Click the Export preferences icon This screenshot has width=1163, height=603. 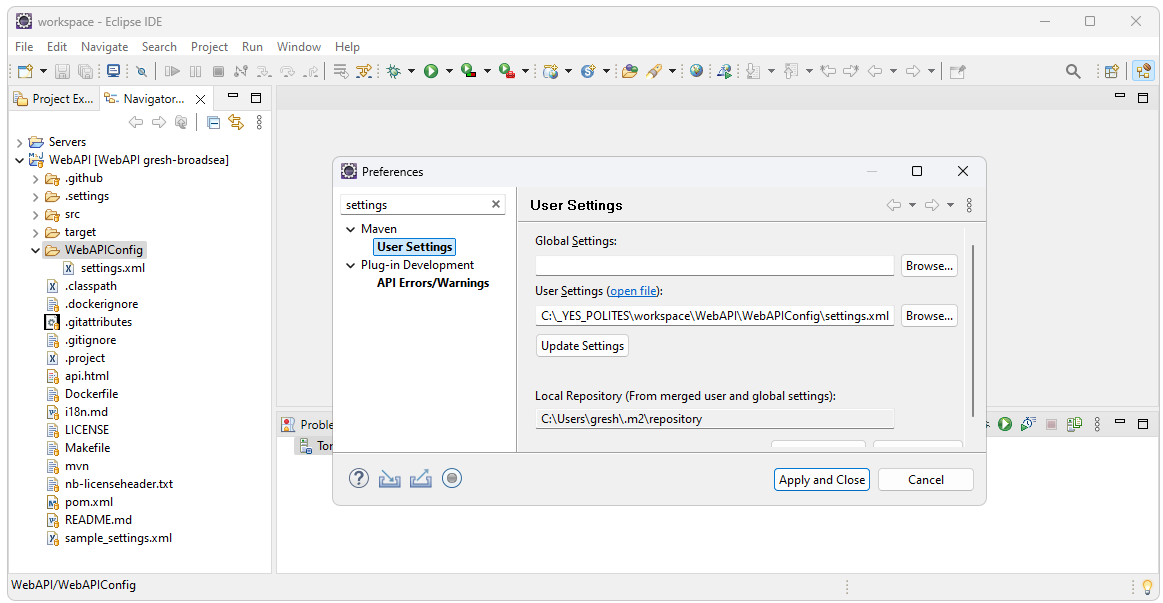(x=421, y=479)
